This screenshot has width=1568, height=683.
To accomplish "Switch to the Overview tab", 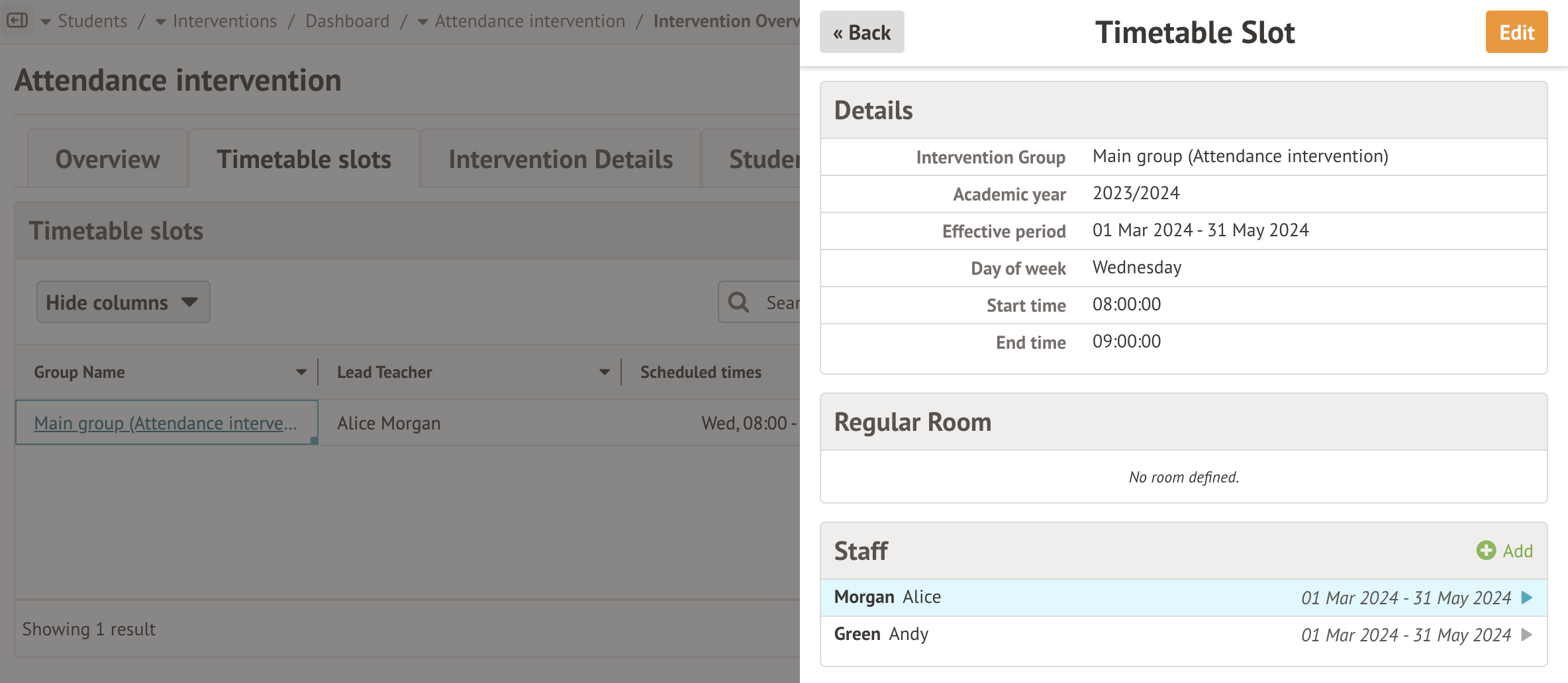I will [x=107, y=159].
